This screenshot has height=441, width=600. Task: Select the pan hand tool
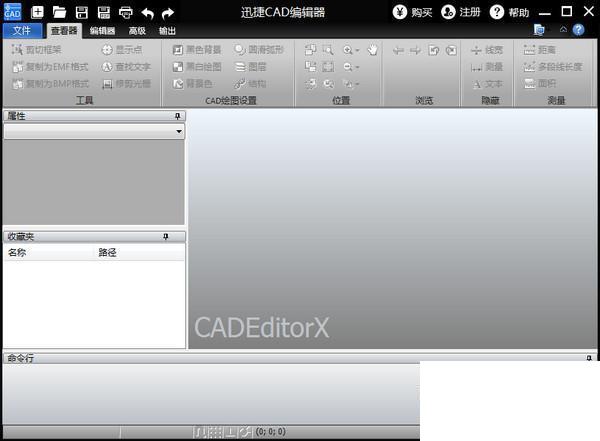click(x=372, y=50)
